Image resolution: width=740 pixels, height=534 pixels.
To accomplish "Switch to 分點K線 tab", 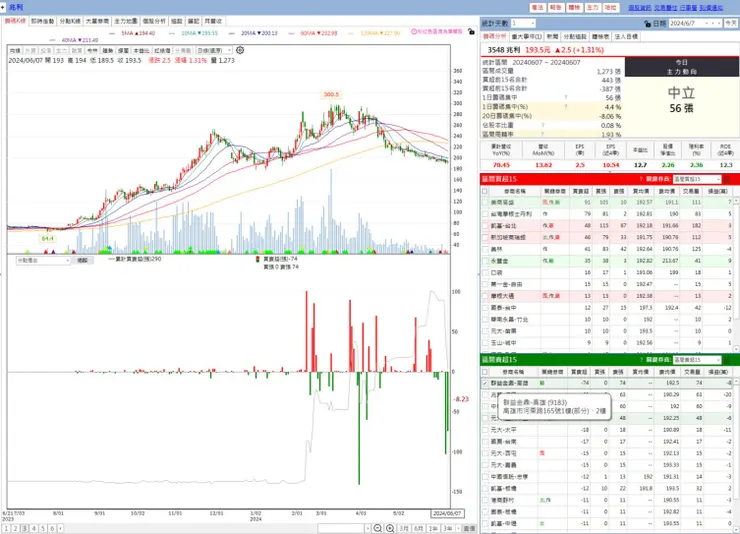I will point(70,21).
